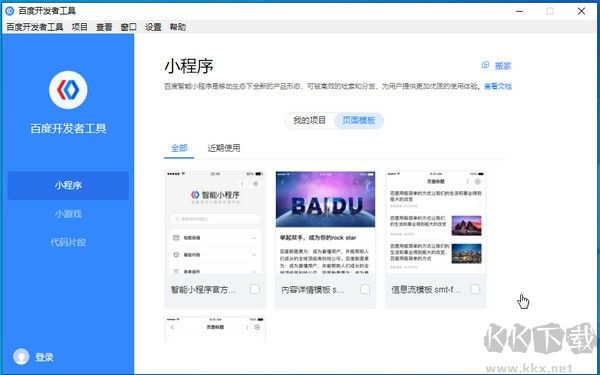Open the 窗口 menu
600x375 pixels.
coord(129,27)
